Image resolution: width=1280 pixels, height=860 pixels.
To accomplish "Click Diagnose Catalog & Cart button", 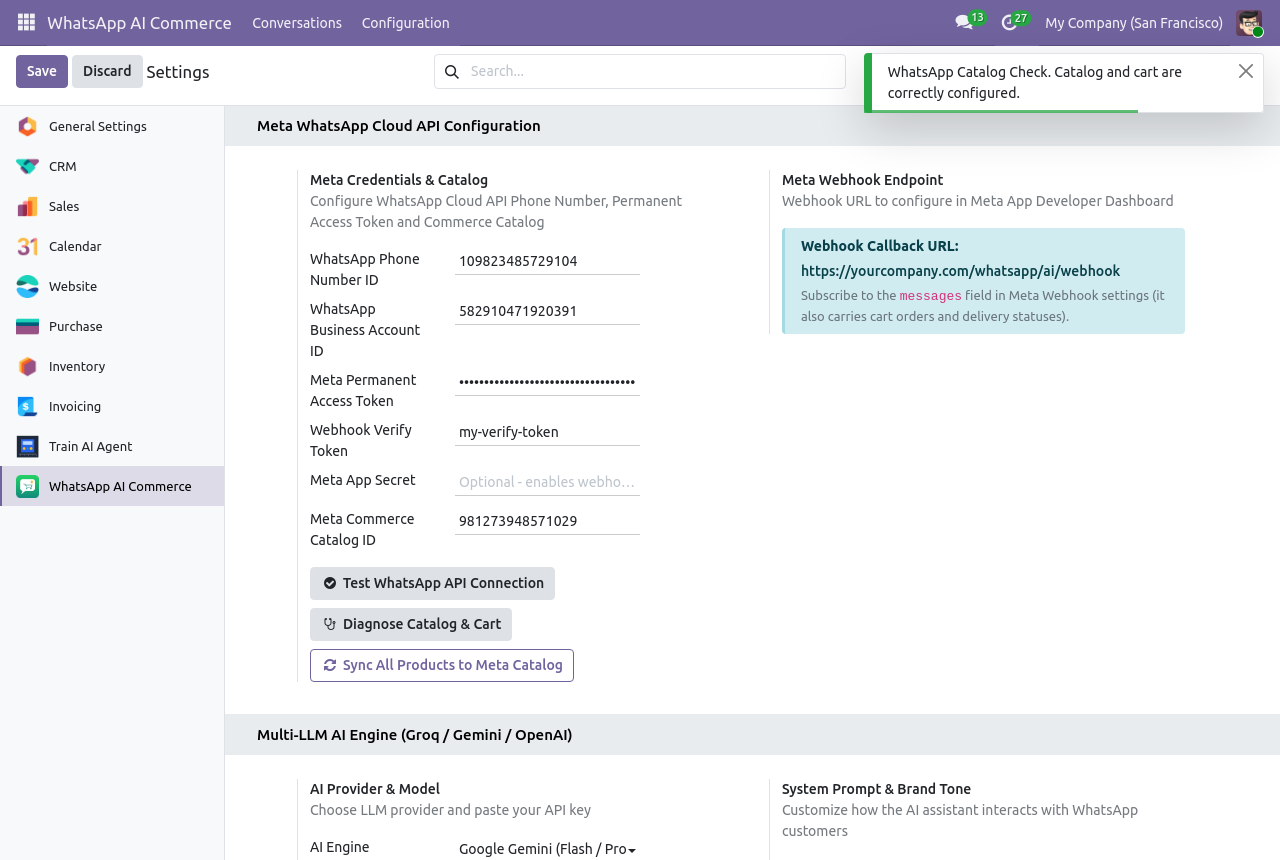I will click(x=411, y=624).
